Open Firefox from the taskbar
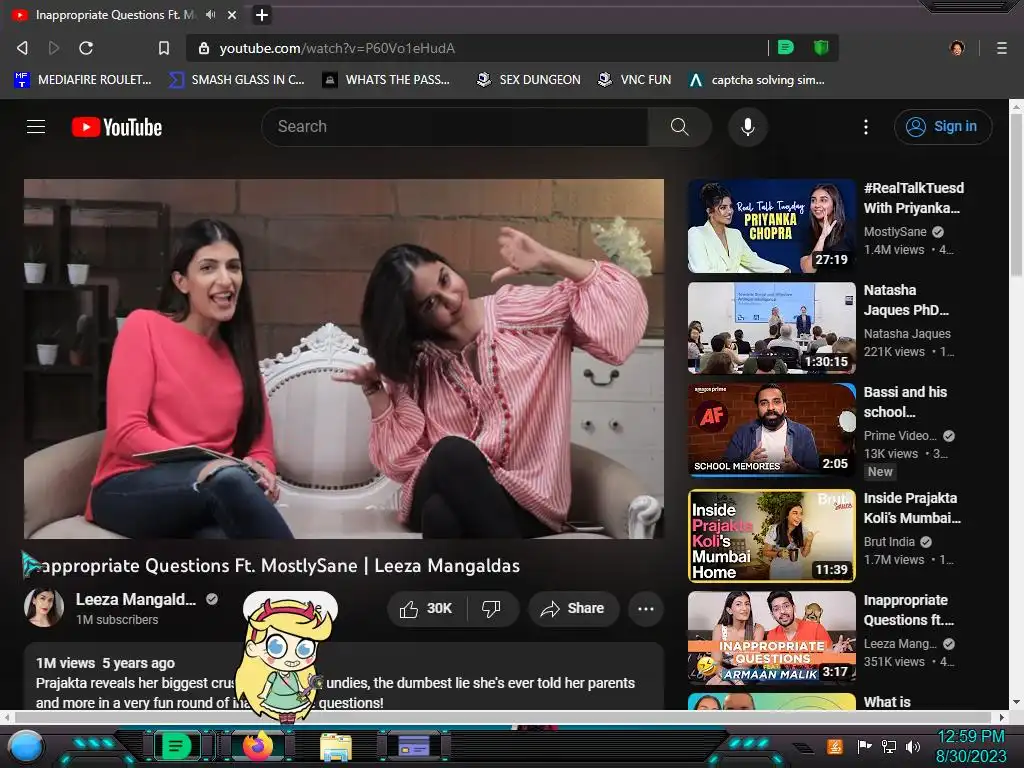The height and width of the screenshot is (768, 1024). [258, 746]
